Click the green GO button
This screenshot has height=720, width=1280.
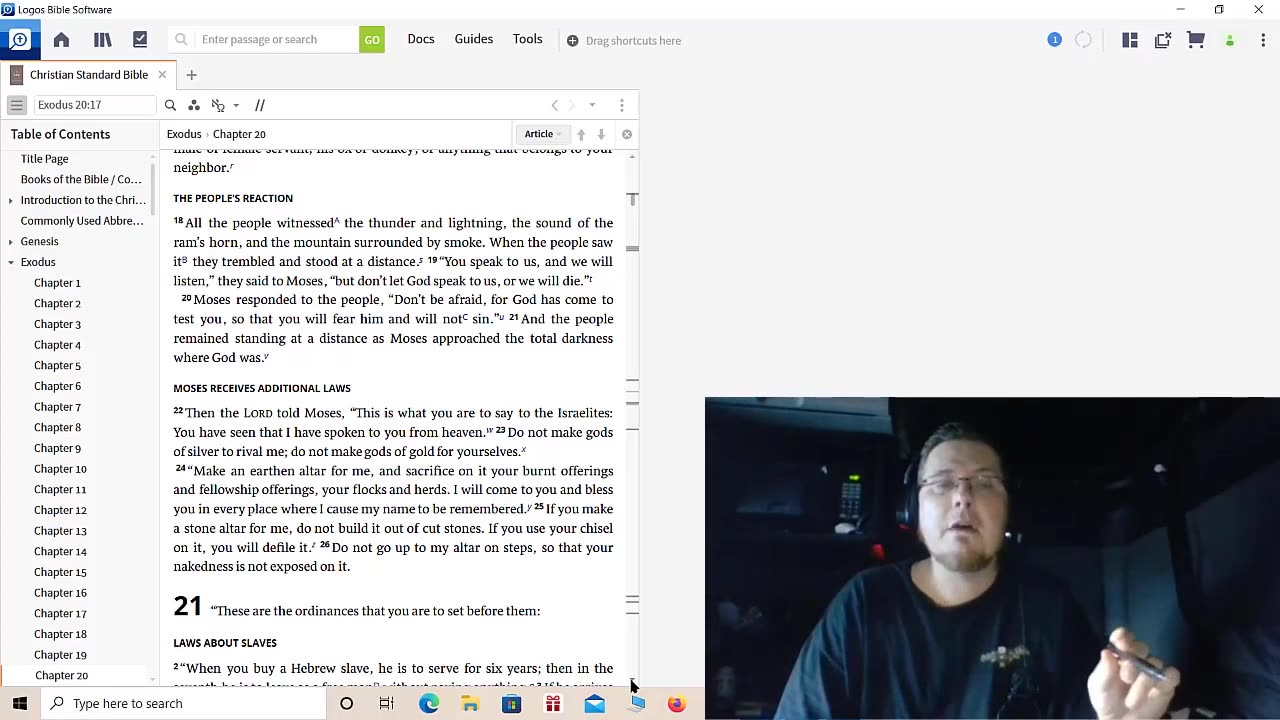point(372,40)
